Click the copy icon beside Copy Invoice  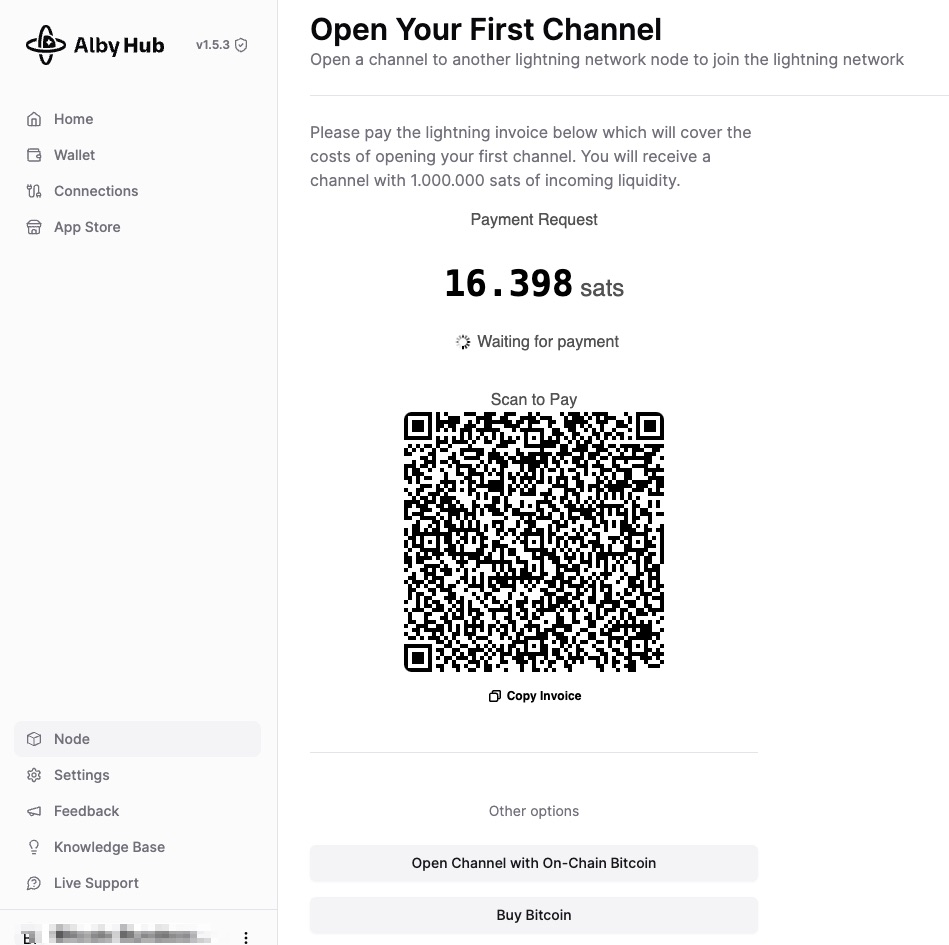coord(494,696)
